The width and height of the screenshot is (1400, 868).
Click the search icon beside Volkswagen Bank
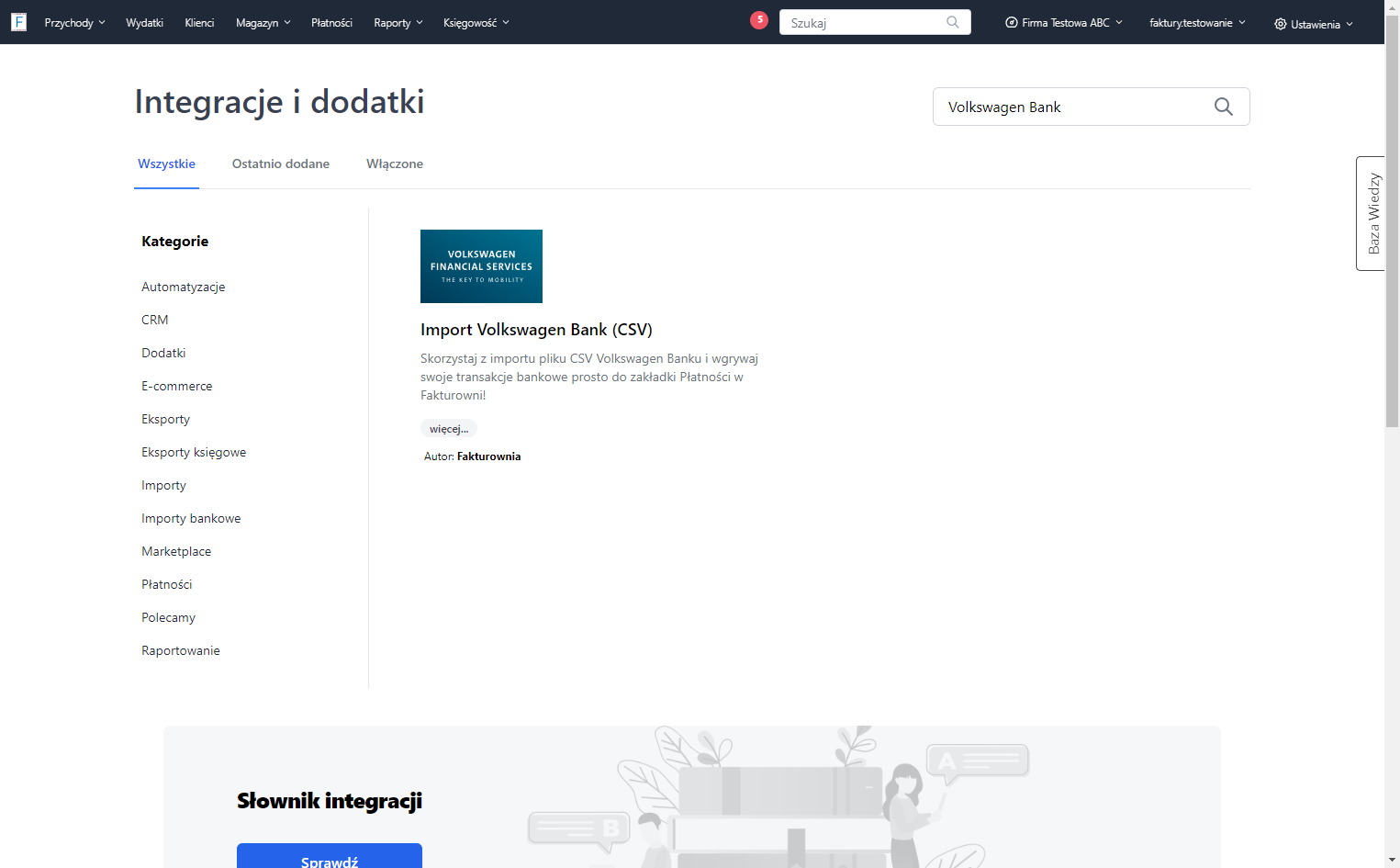(1223, 107)
